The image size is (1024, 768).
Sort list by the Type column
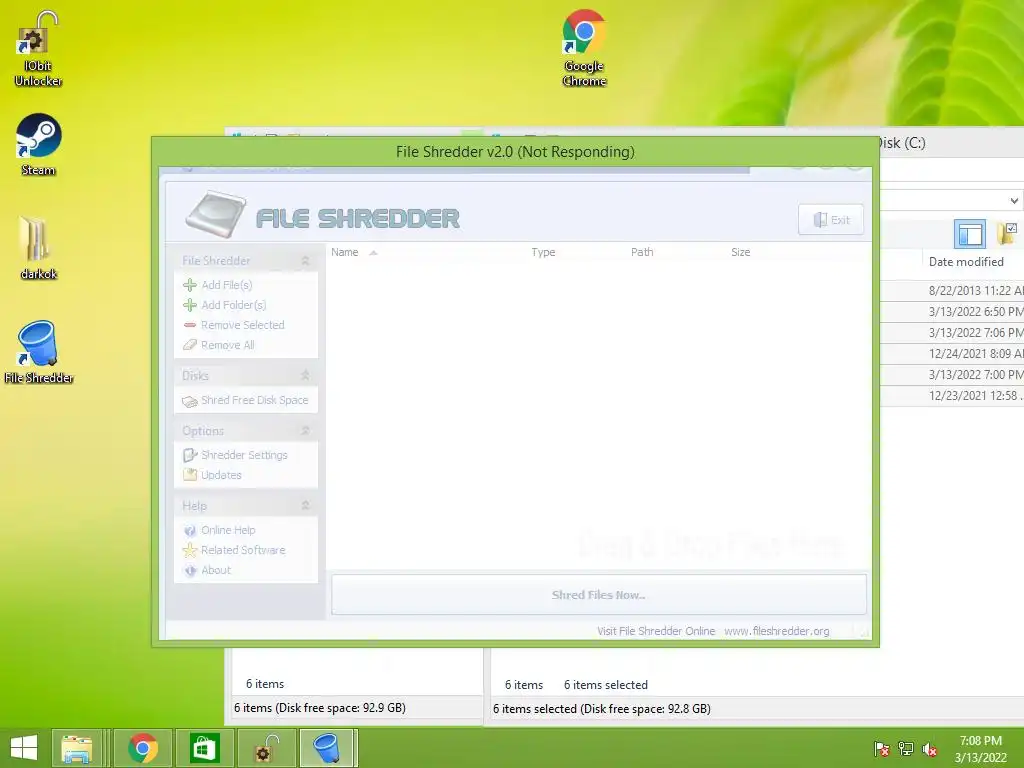543,252
